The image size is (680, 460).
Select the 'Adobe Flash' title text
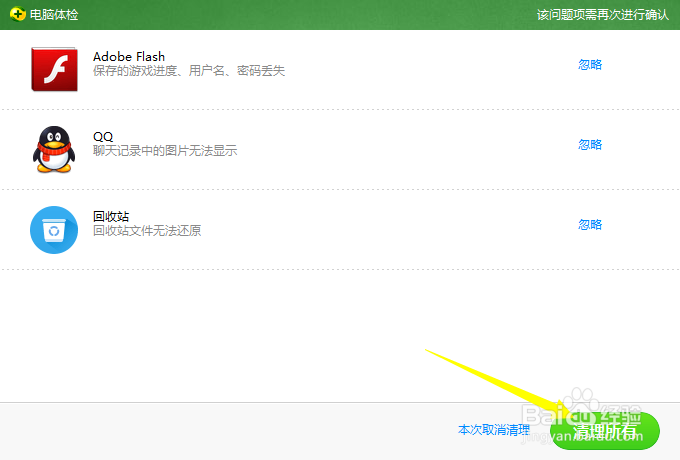(x=129, y=56)
